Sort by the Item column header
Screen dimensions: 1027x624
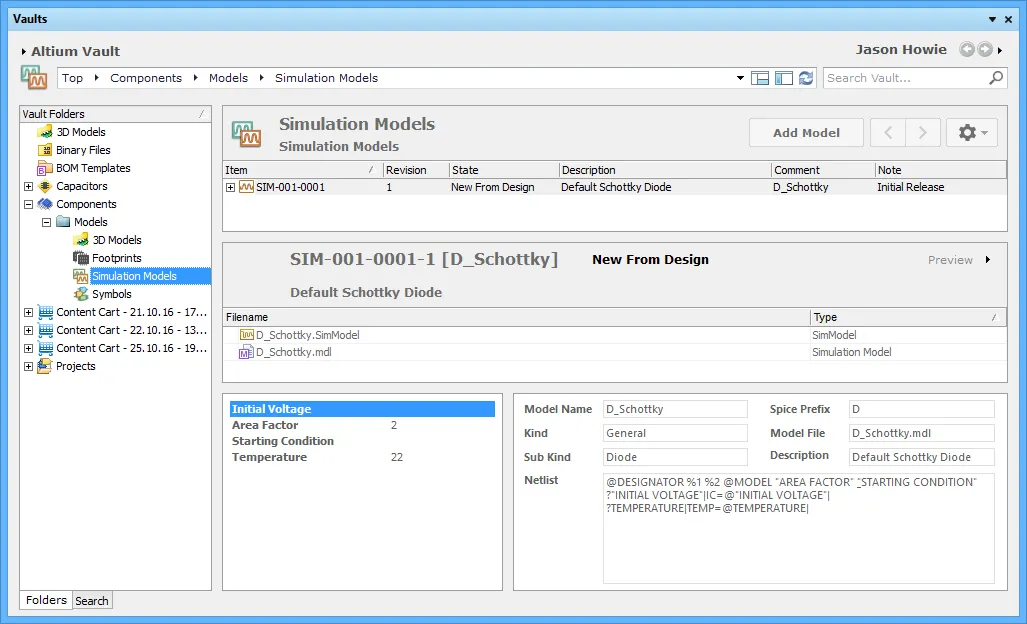[303, 170]
